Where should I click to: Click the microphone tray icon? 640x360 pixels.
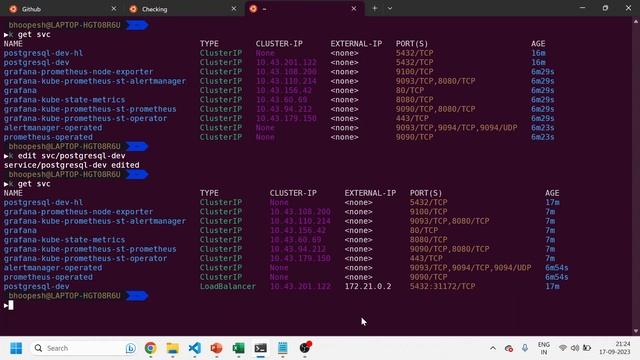point(525,348)
